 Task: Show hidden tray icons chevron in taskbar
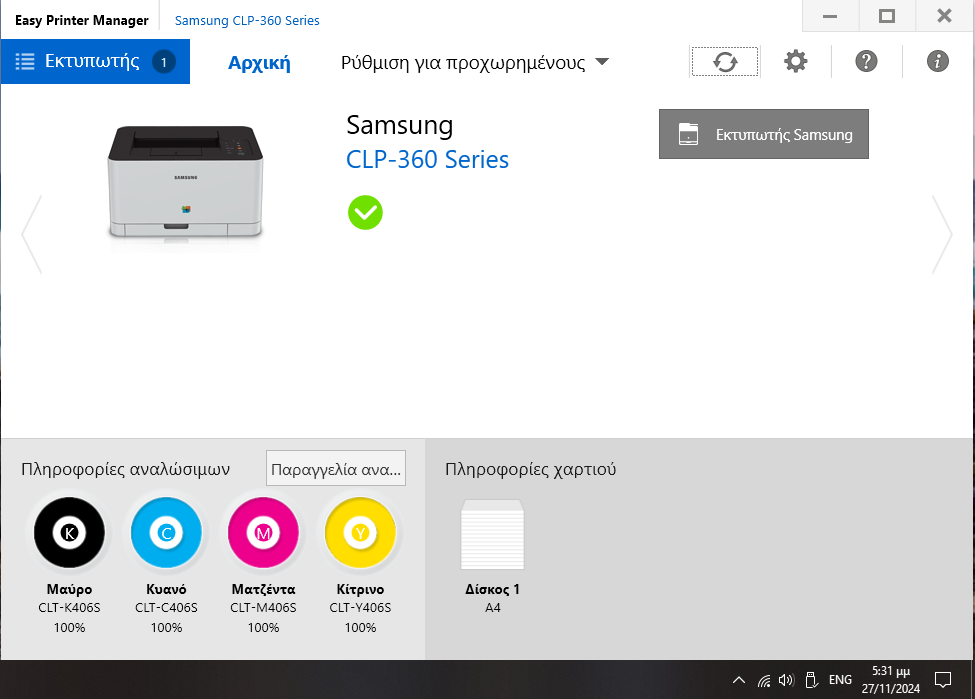(739, 680)
